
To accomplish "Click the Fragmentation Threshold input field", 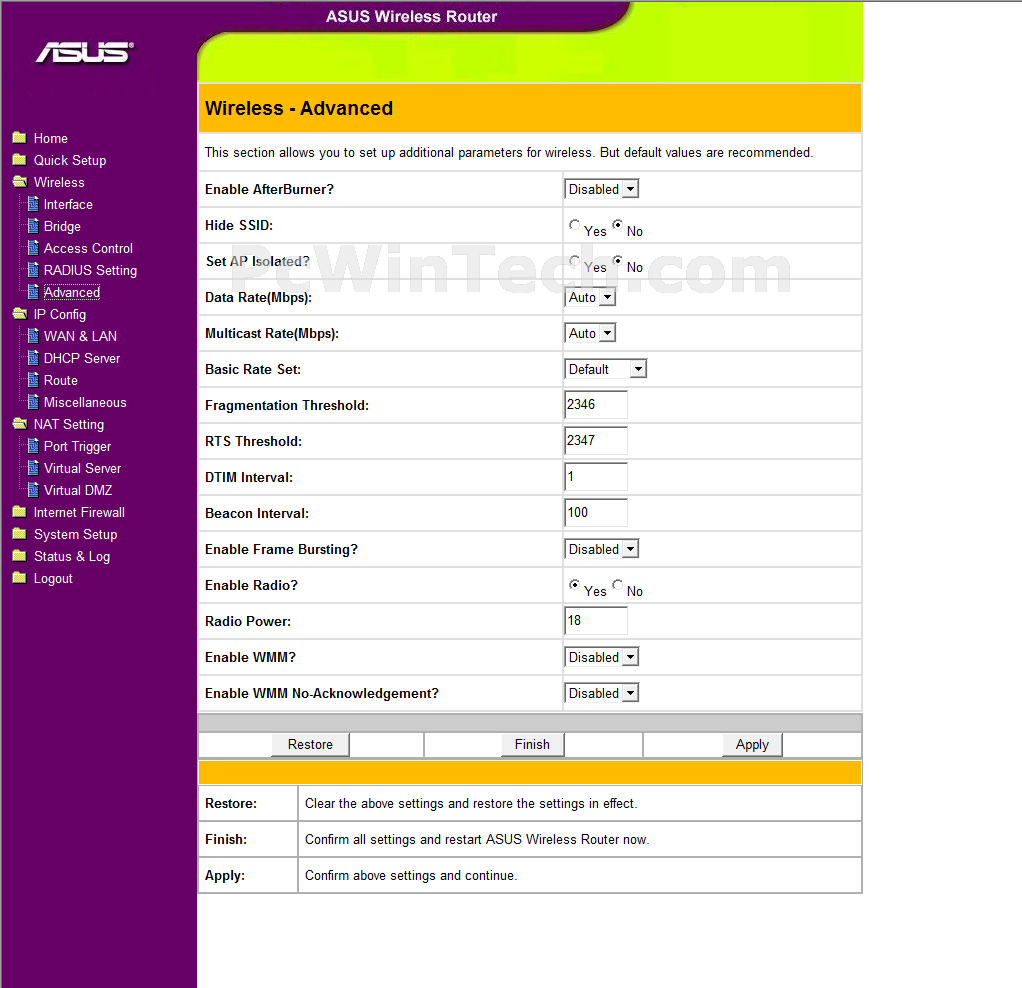I will point(596,405).
